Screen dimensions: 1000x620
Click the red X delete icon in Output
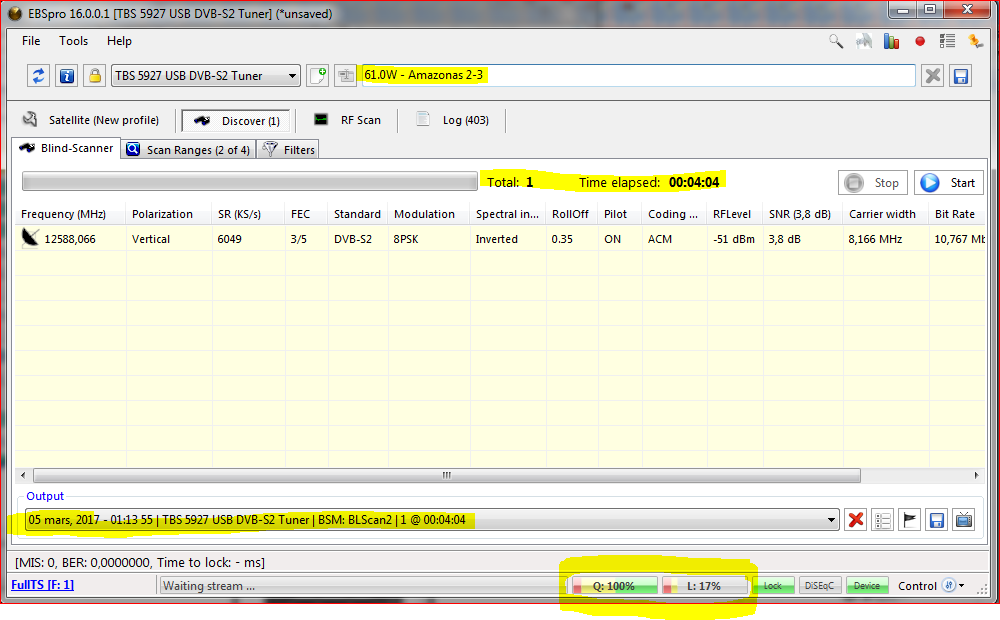856,519
